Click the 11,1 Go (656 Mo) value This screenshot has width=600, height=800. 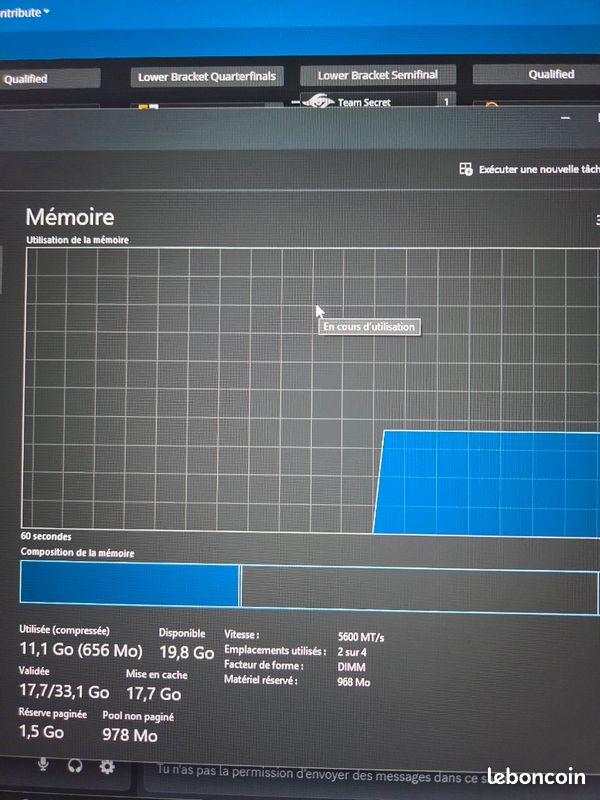[81, 649]
